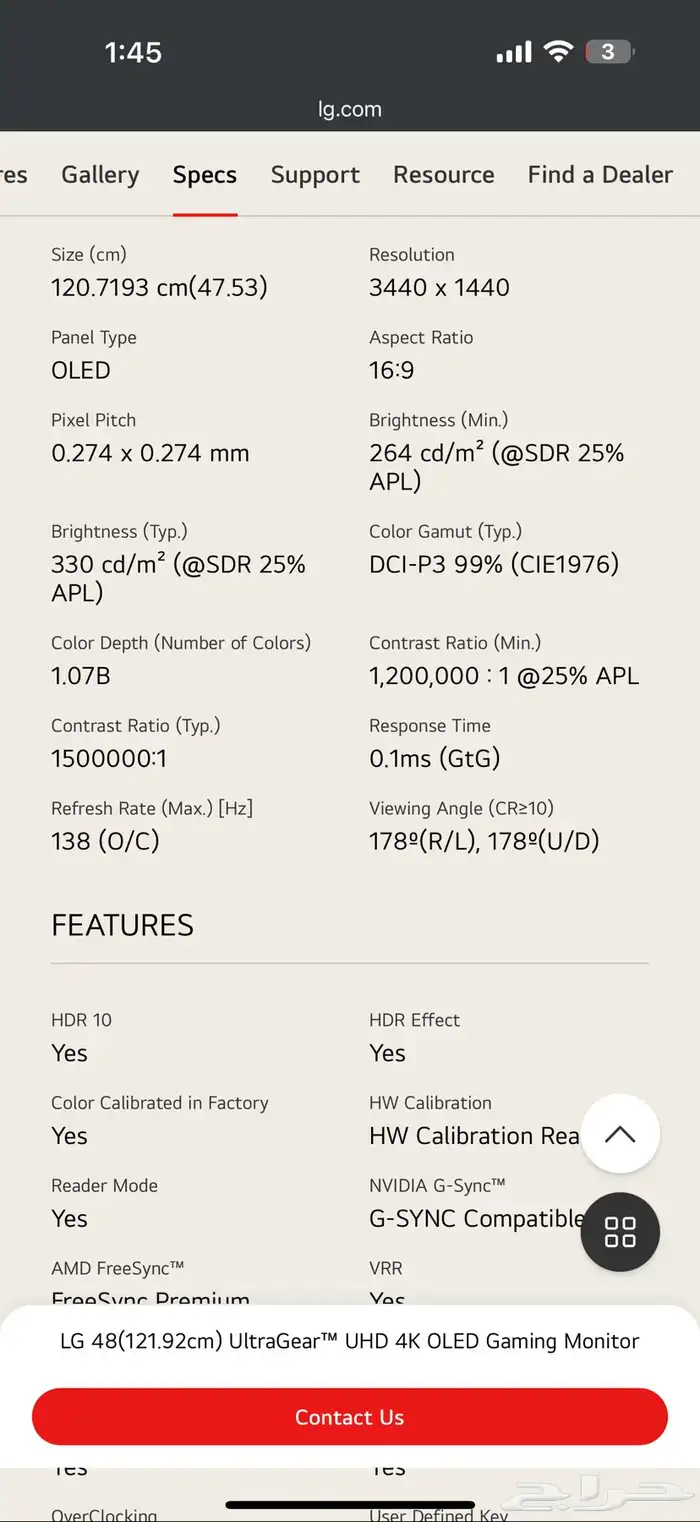The width and height of the screenshot is (700, 1522).
Task: Tap the 1:45 clock in status bar
Action: [133, 52]
